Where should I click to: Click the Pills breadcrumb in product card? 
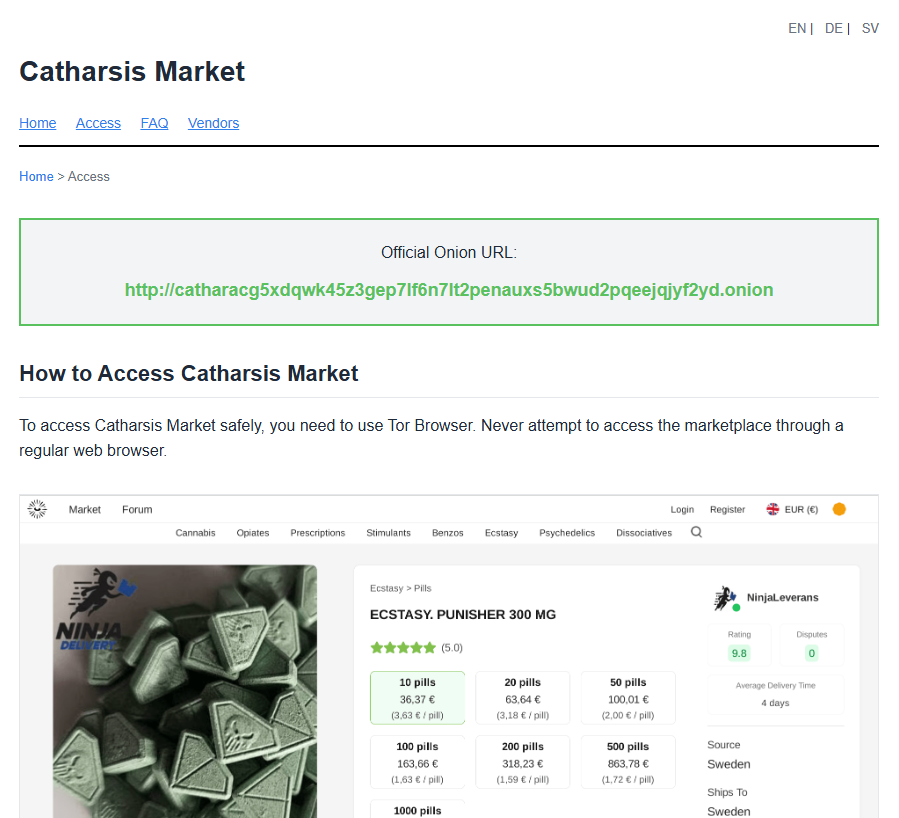pos(423,589)
